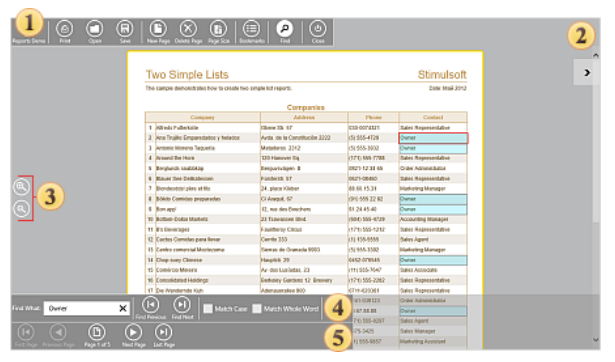Add a page with New Page icon
615x362 pixels.
158,29
